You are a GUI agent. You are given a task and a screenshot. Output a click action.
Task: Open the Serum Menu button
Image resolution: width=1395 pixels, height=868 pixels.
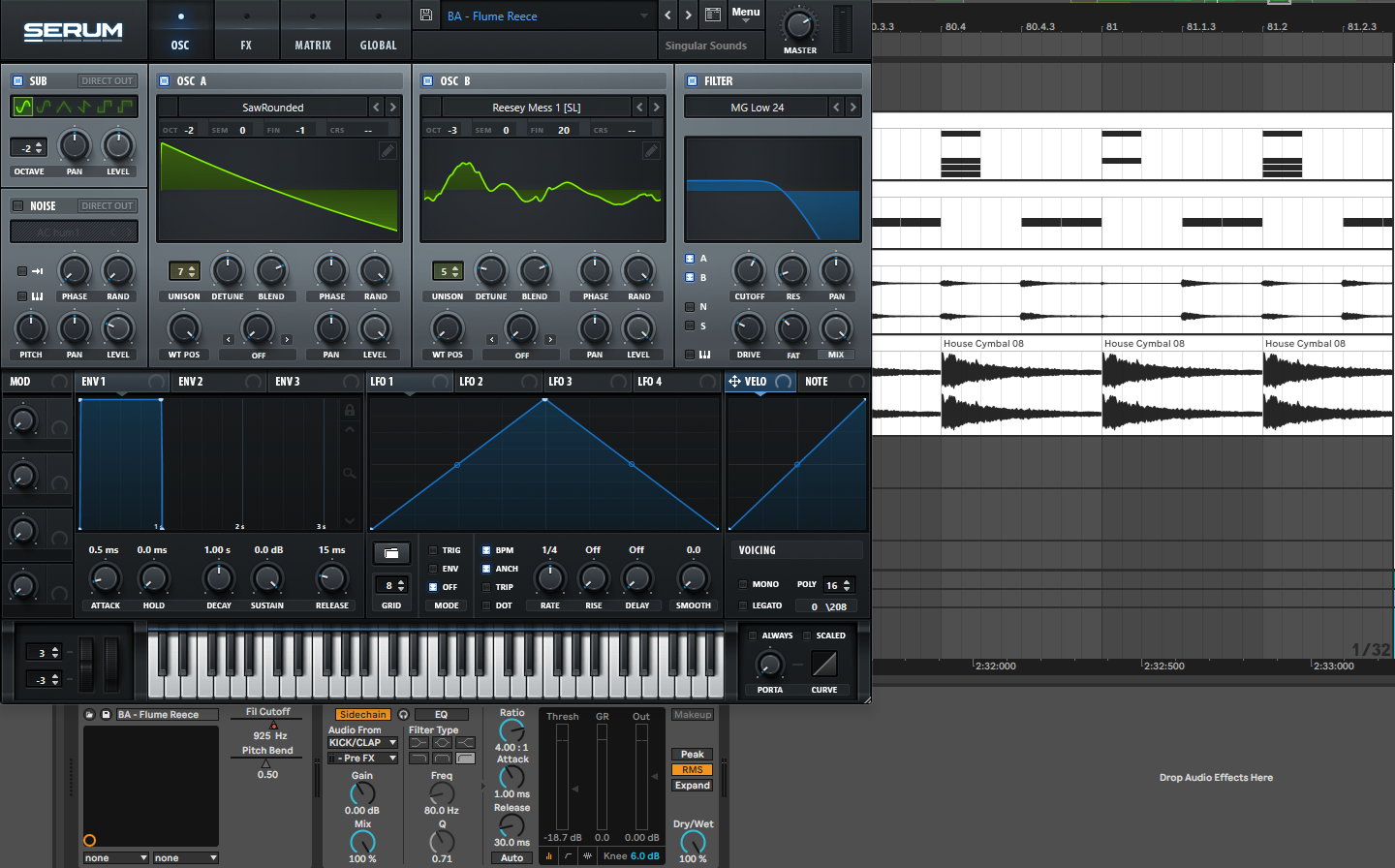[746, 15]
